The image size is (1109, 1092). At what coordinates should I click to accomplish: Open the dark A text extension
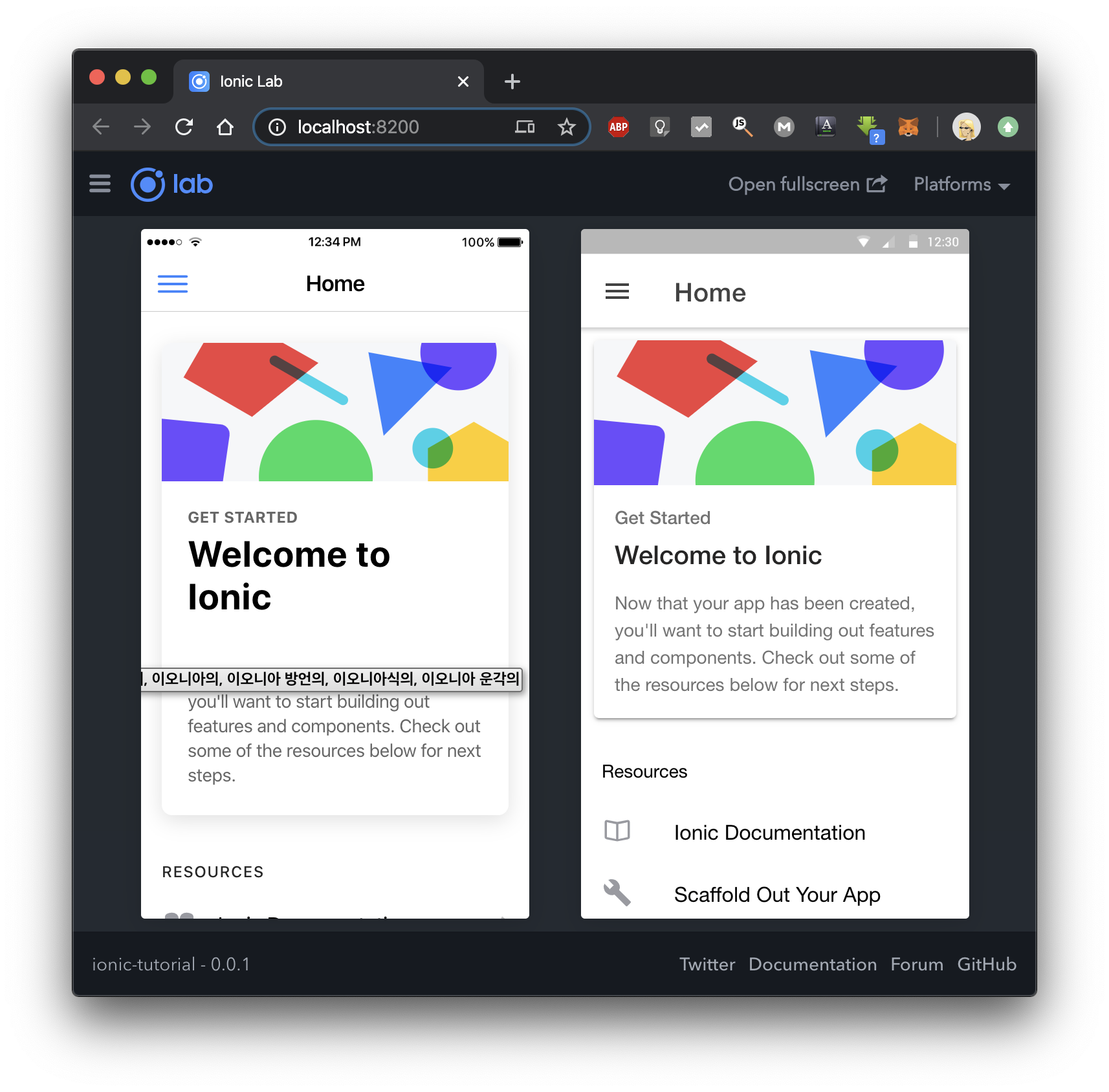[826, 127]
